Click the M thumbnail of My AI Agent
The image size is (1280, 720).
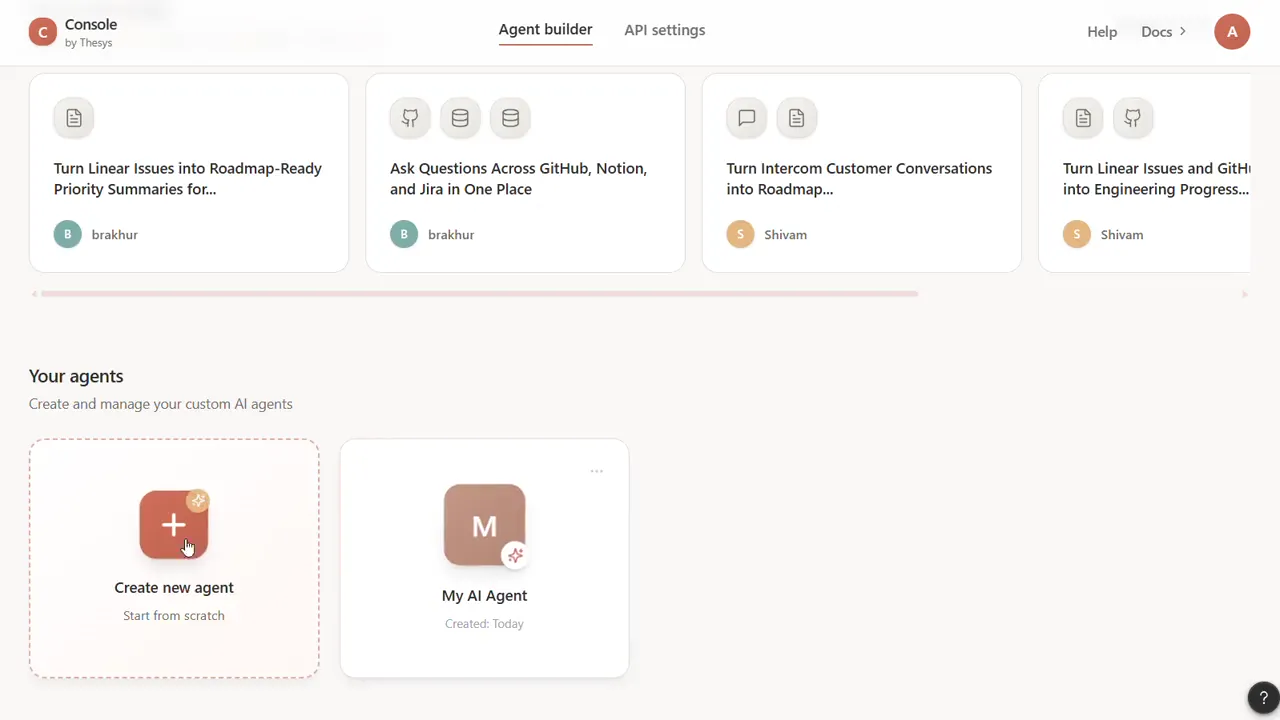pos(484,525)
